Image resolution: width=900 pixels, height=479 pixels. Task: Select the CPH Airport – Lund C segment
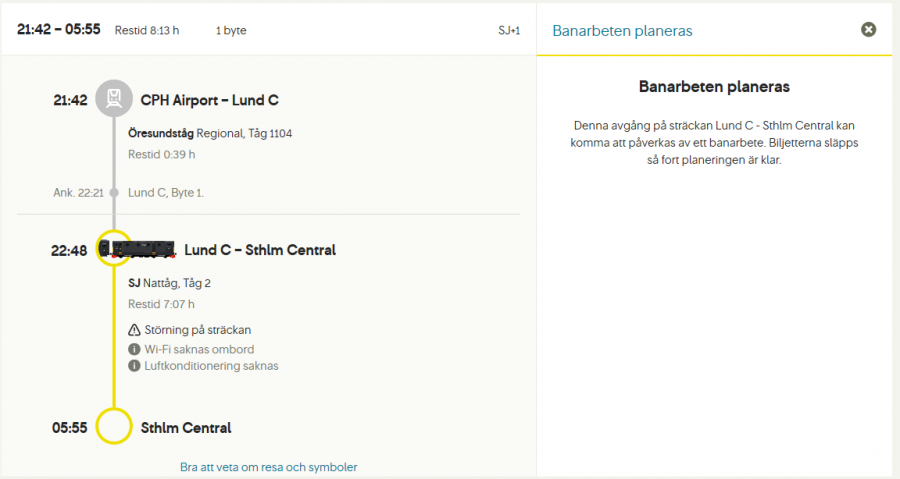click(210, 100)
